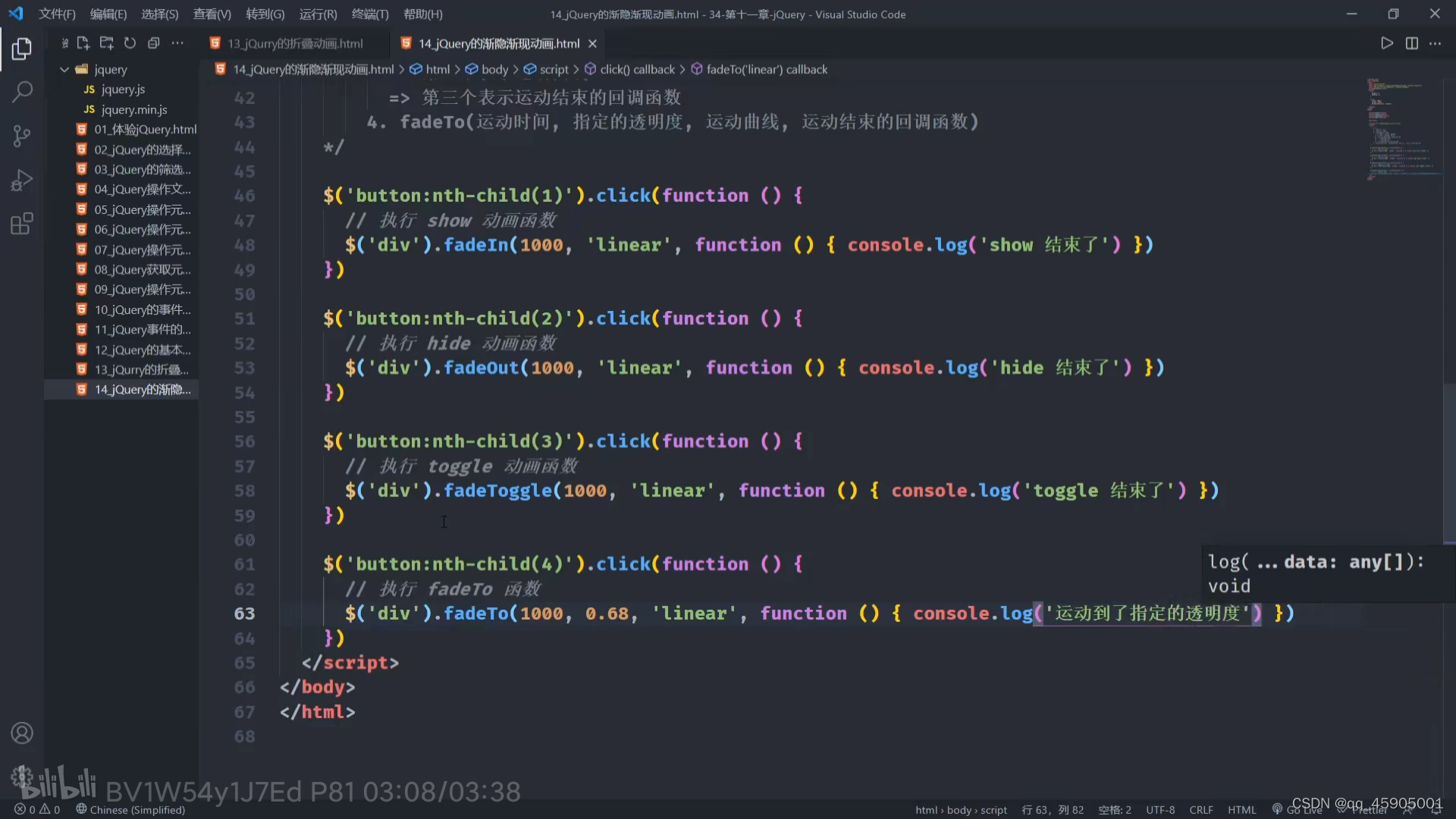Open the Extensions view

tap(22, 224)
